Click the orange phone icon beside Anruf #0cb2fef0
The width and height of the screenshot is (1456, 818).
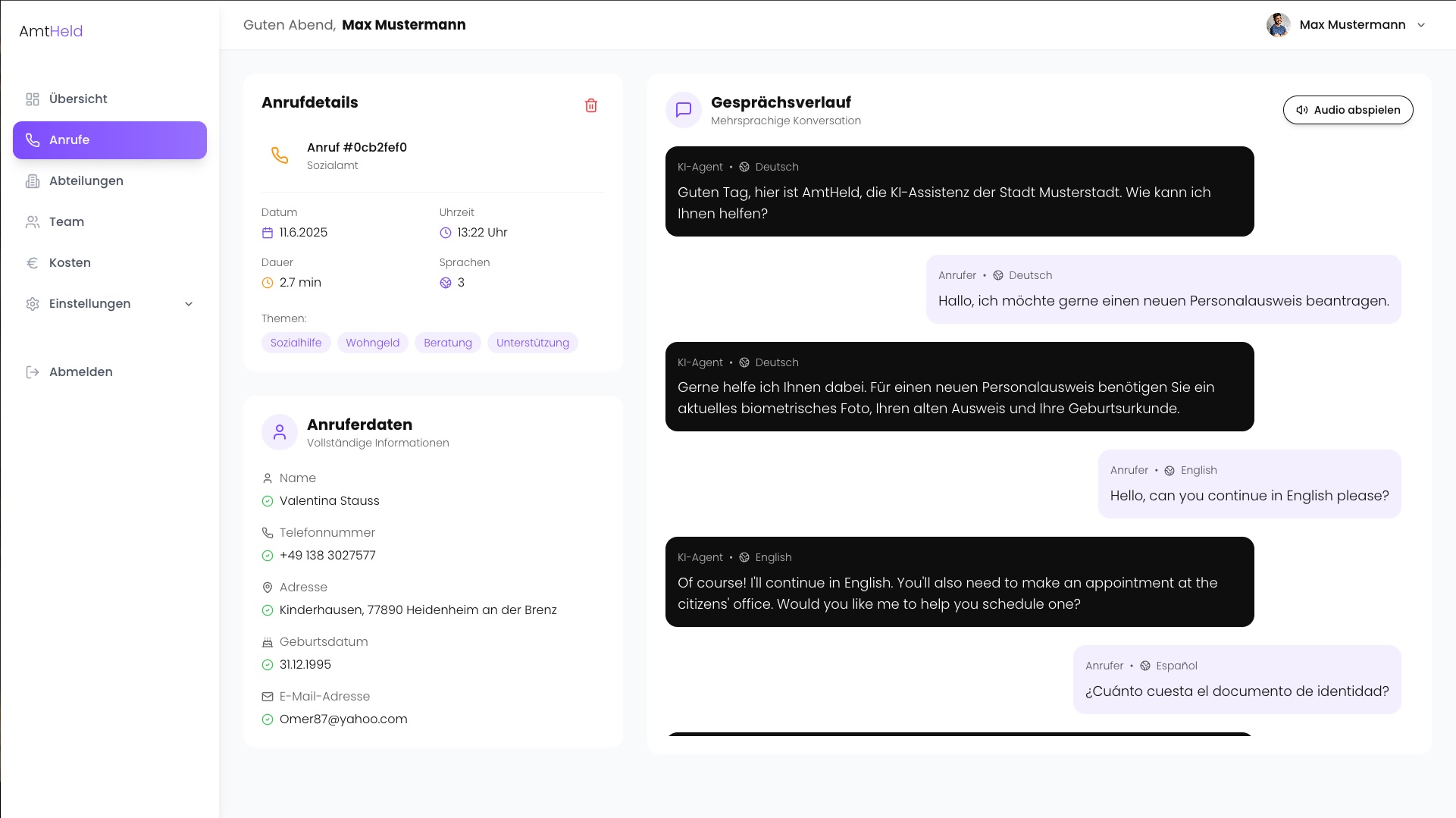coord(280,155)
